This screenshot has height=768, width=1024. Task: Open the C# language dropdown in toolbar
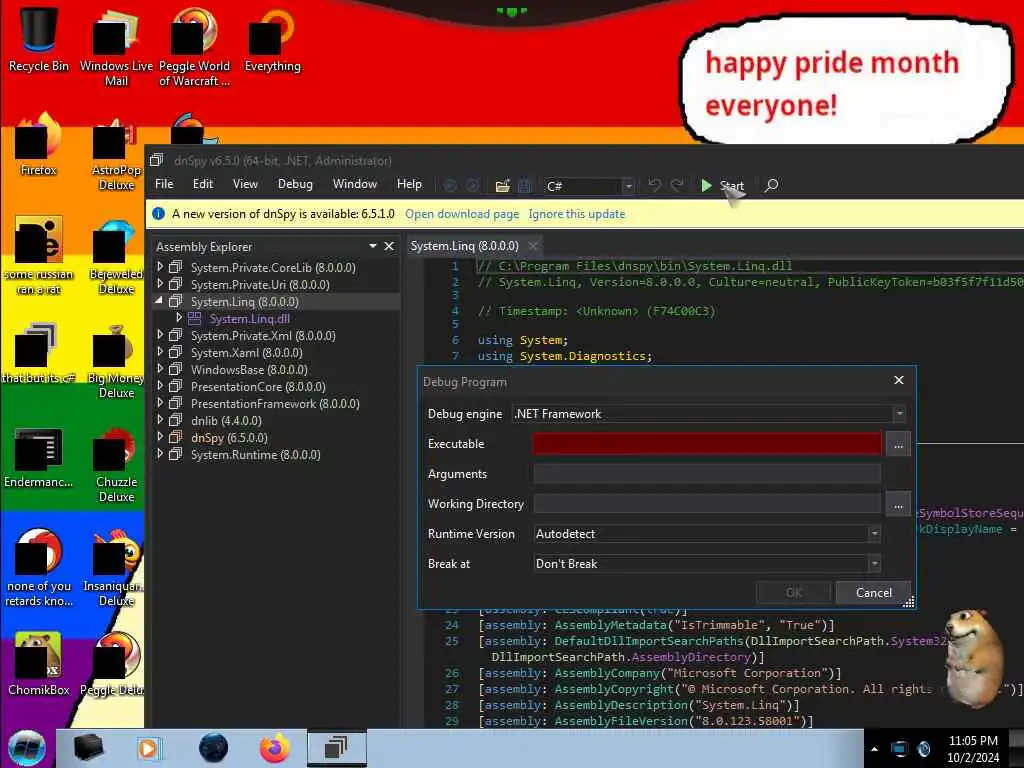pyautogui.click(x=628, y=186)
